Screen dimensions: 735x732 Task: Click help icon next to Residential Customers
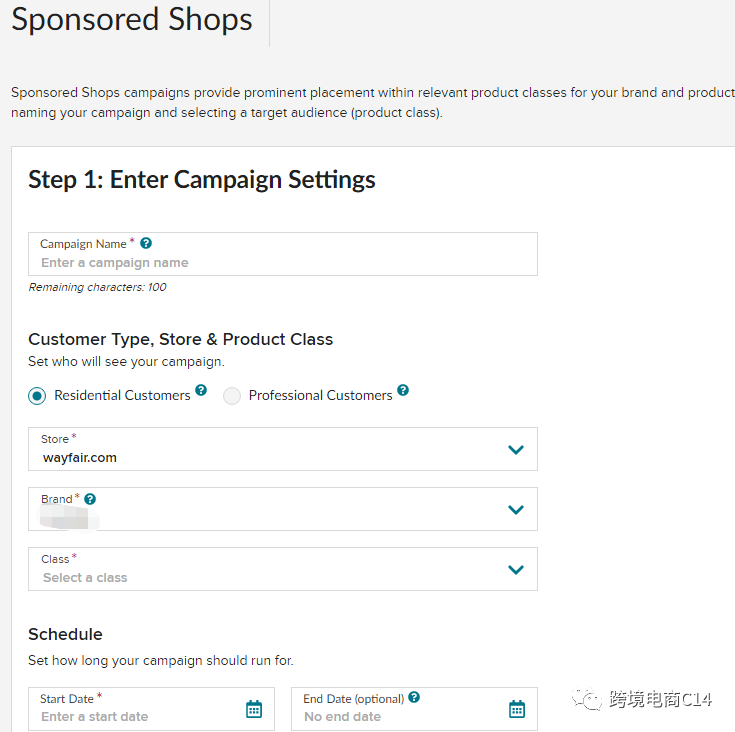pos(201,390)
